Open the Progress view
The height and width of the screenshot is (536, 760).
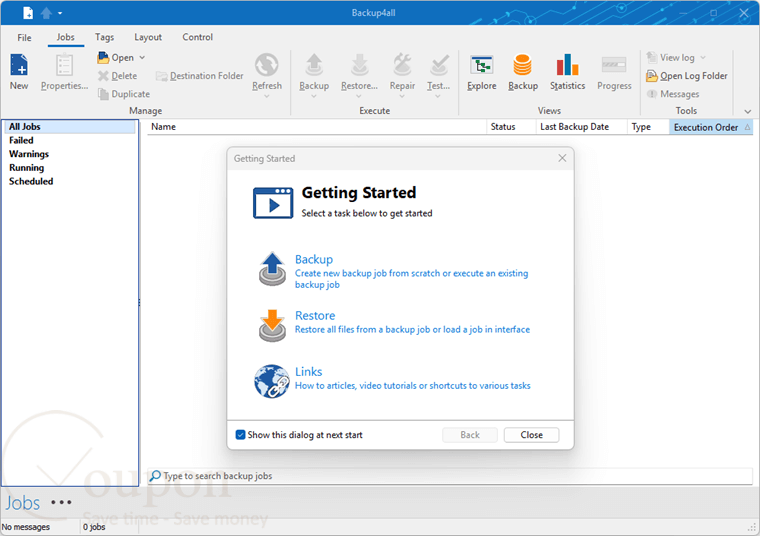(614, 72)
